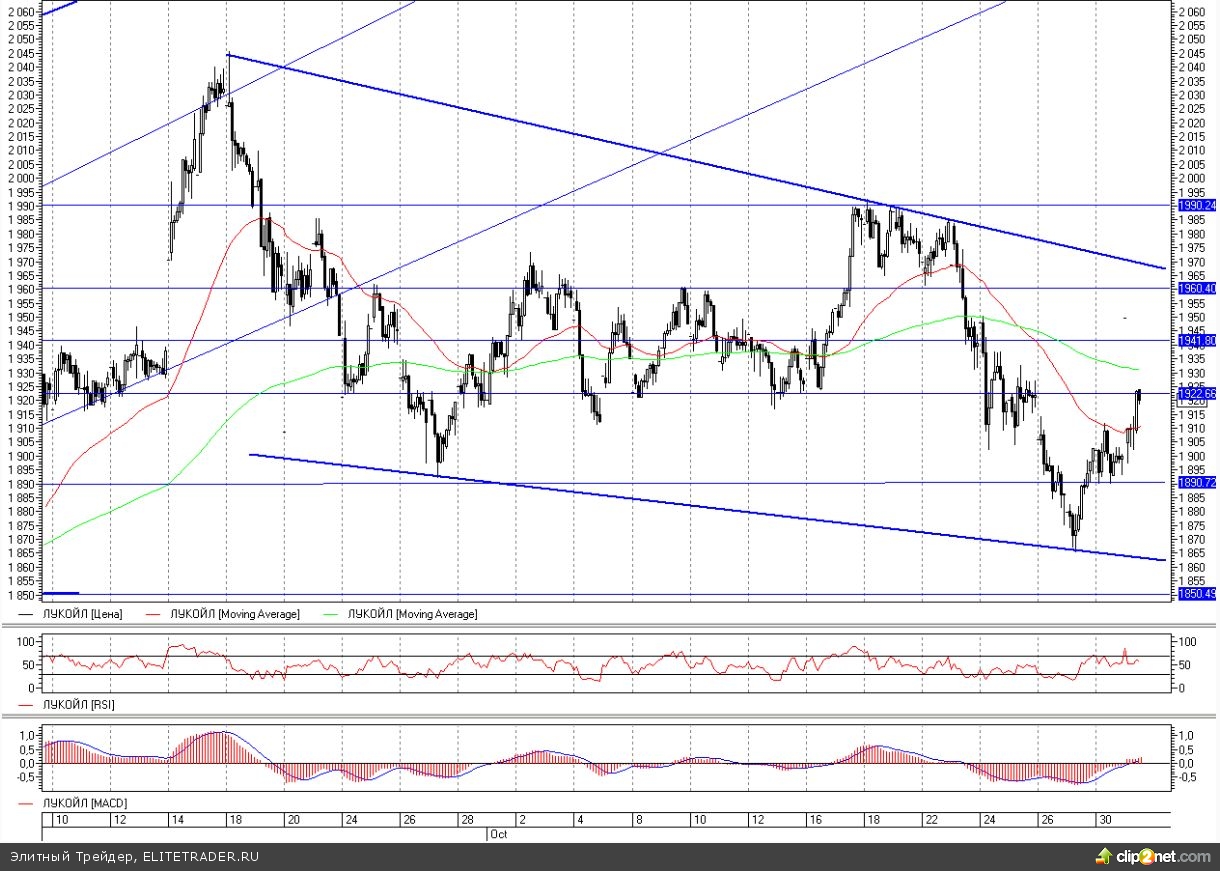1220x871 pixels.
Task: Click the ЛУКОЙЛ [RSI] legend label
Action: (x=78, y=705)
